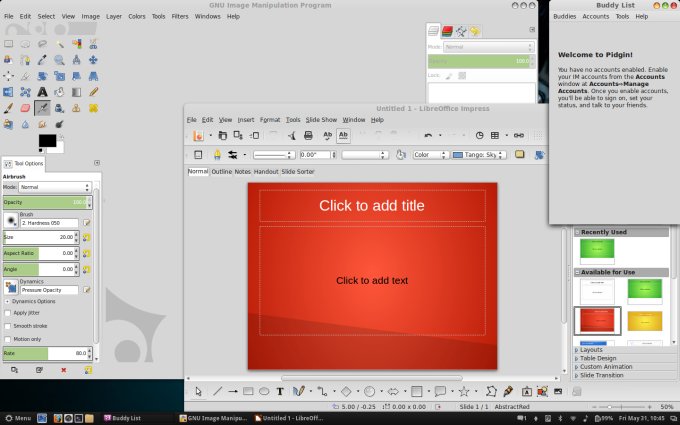
Task: Check the Motion only option
Action: 8,339
